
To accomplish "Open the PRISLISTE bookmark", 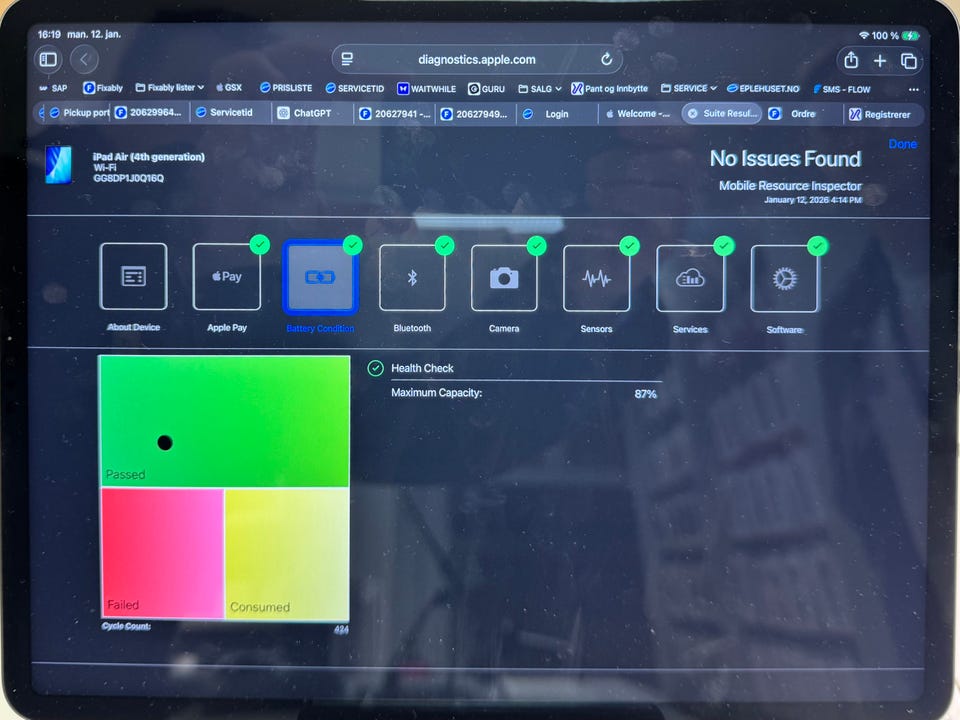I will coord(286,88).
